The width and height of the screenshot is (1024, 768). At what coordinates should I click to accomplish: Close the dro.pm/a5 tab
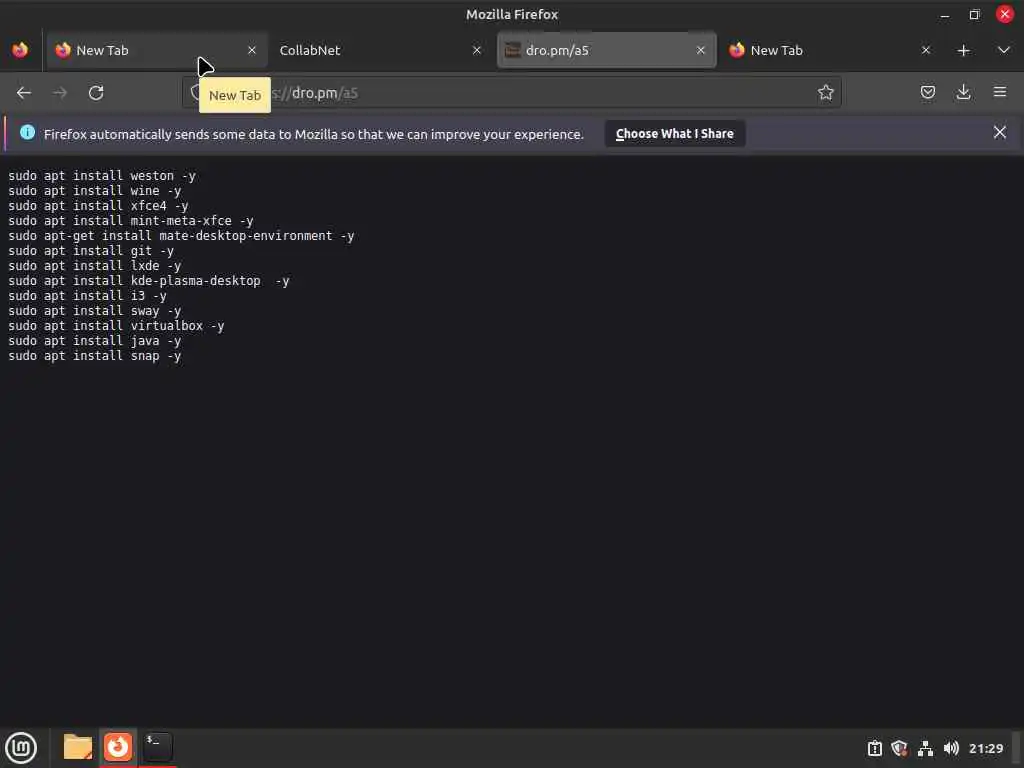[x=701, y=50]
